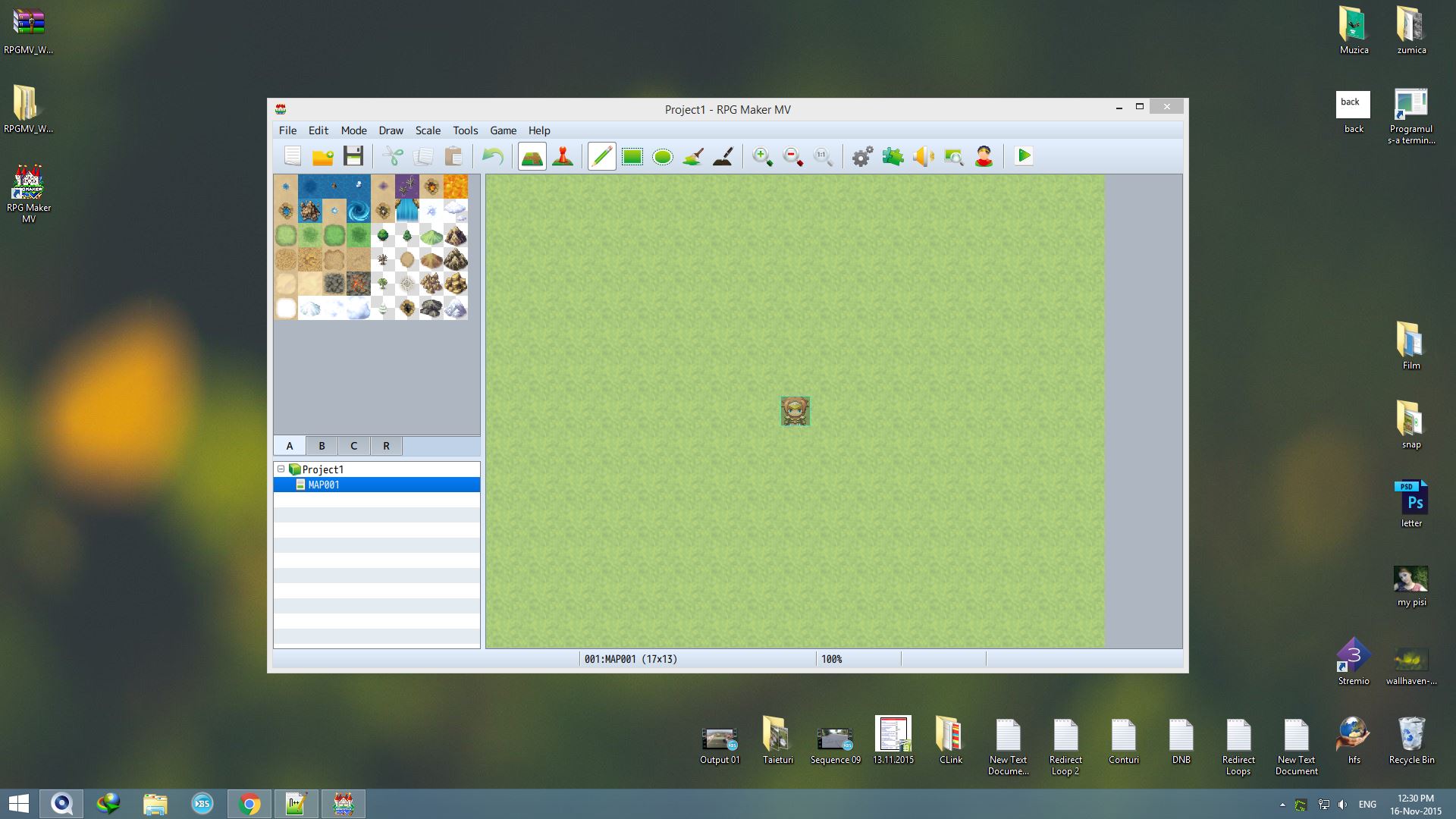The width and height of the screenshot is (1456, 819).
Task: Open the Edit menu
Action: coord(318,130)
